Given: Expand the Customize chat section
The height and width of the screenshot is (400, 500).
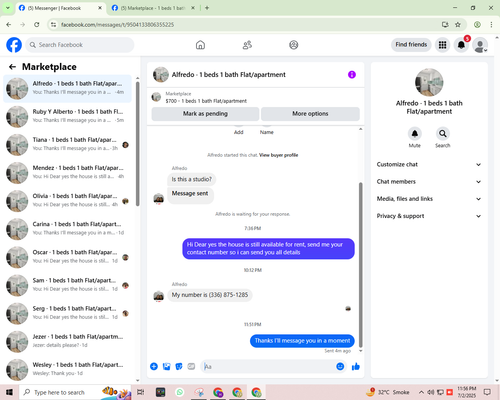Looking at the screenshot, I should coord(429,164).
